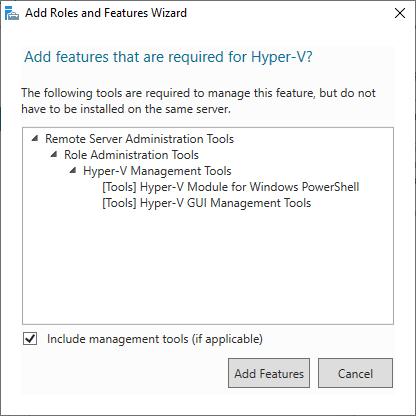Select Hyper-V GUI Management Tools entry
This screenshot has width=416, height=416.
[207, 203]
